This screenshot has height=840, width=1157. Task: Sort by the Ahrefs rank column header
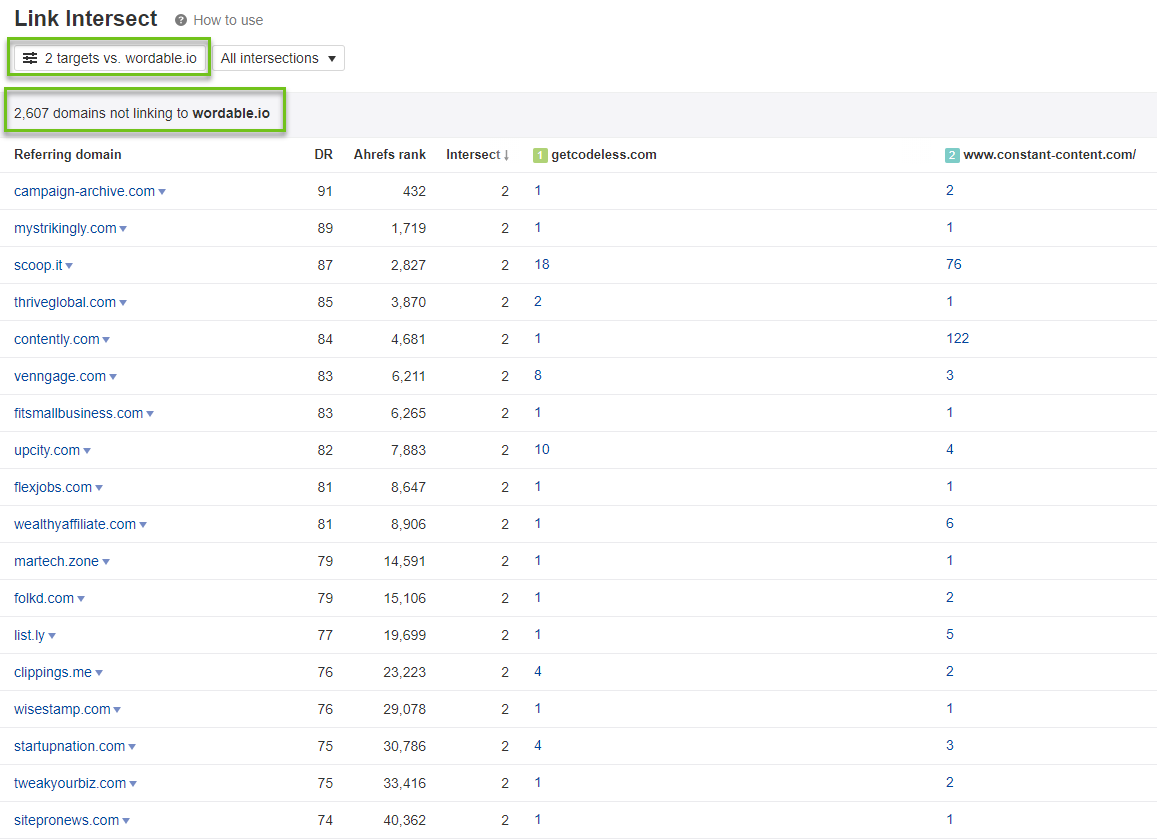tap(390, 154)
